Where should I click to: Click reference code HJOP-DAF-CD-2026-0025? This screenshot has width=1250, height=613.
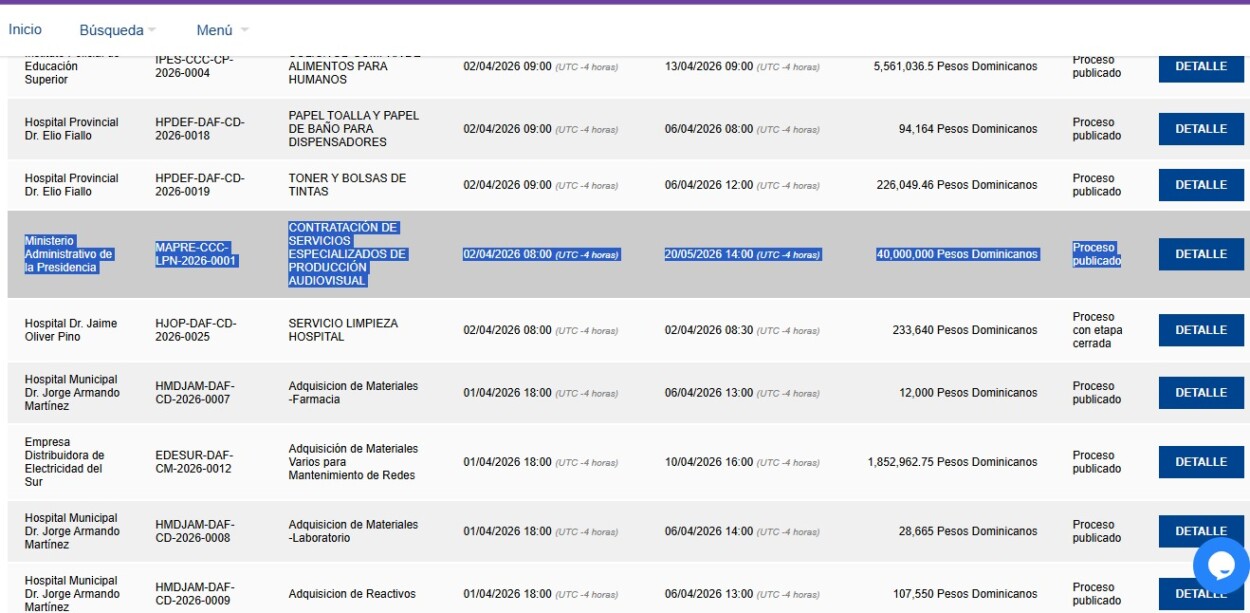(195, 330)
